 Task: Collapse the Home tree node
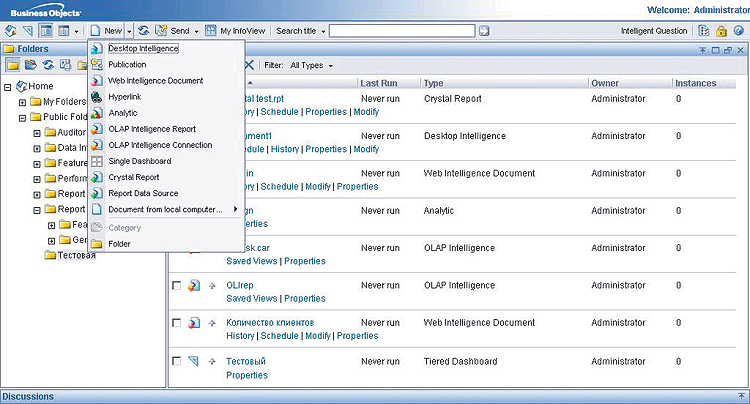click(x=7, y=87)
